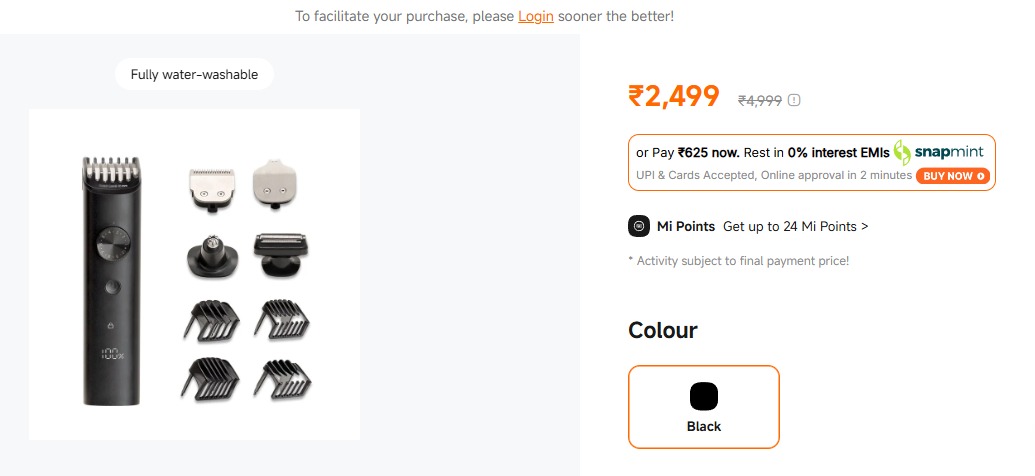This screenshot has height=476, width=1035.
Task: Click the upper-left comb guard
Action: [208, 320]
